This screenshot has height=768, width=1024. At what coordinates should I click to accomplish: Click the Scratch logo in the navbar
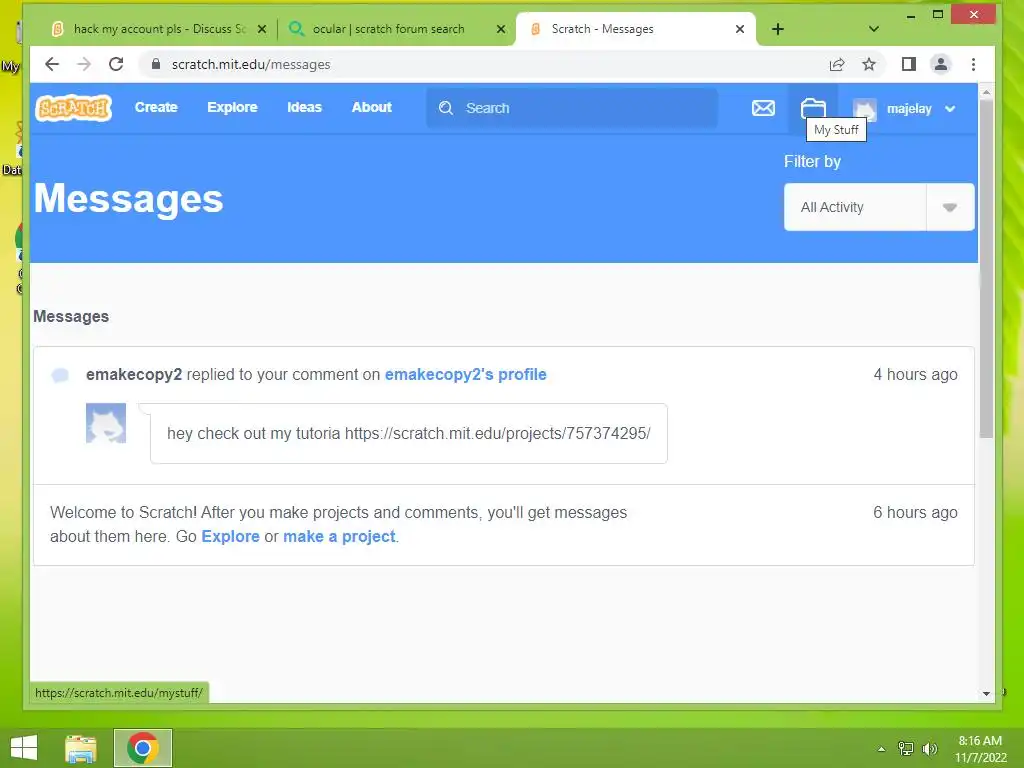[x=74, y=108]
